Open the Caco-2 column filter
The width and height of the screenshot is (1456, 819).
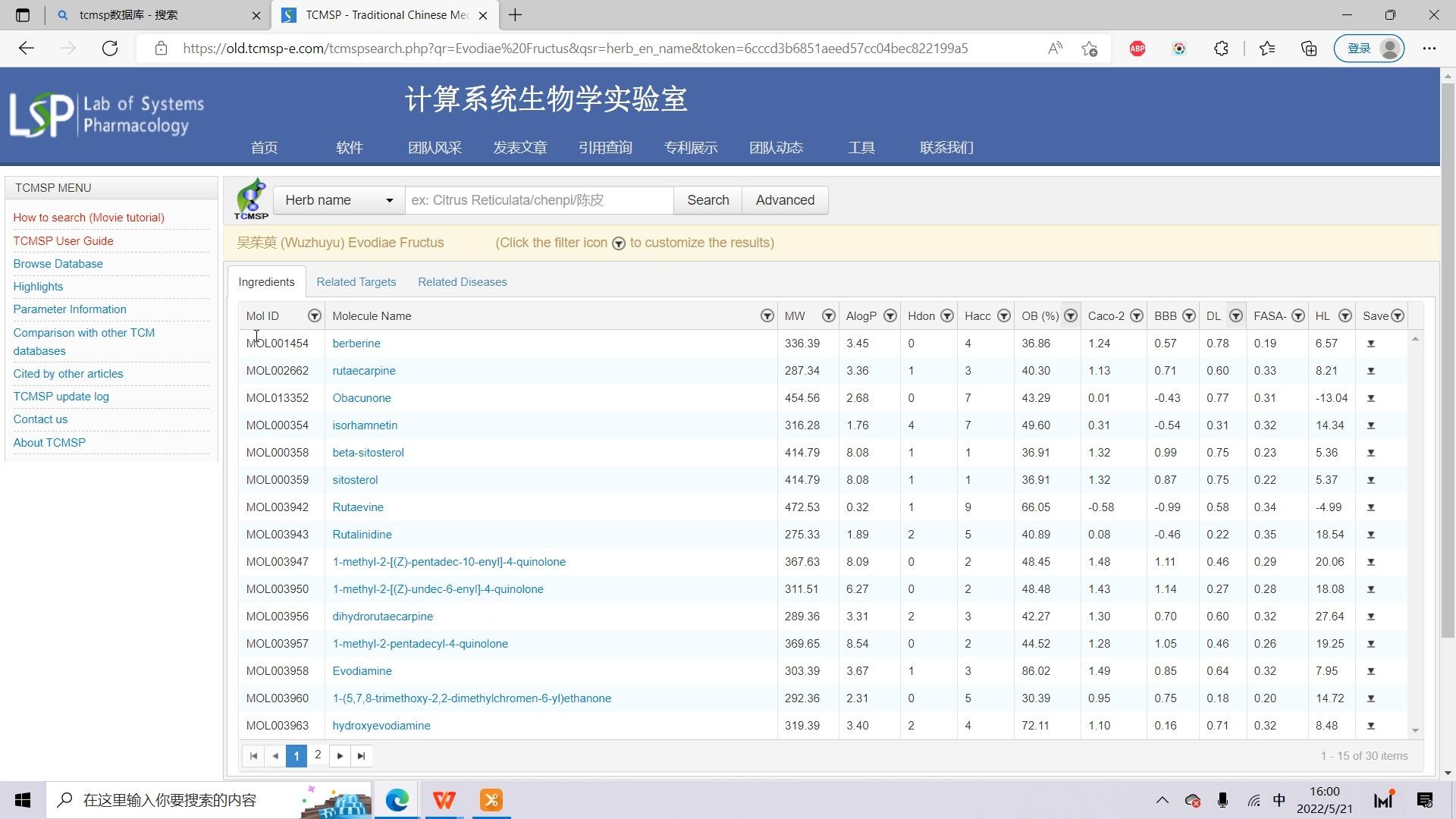coord(1136,316)
